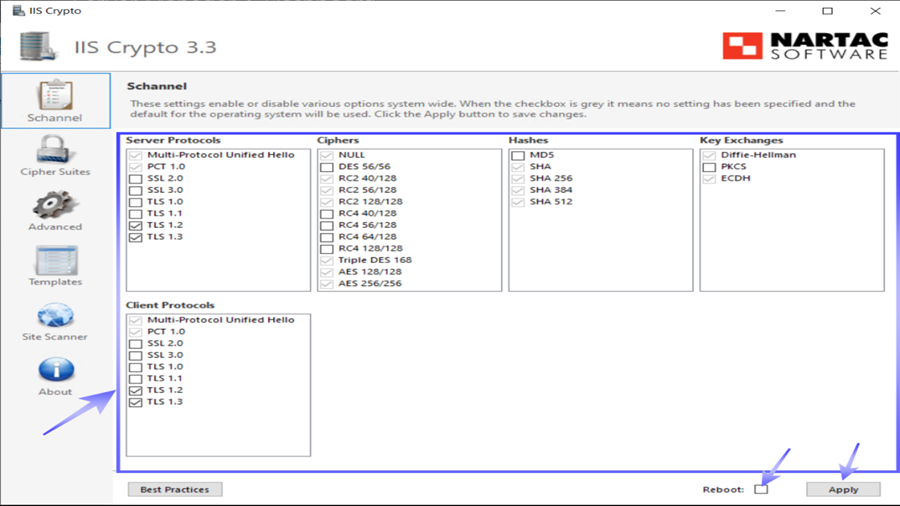Toggle the AES 256/256 checkbox

click(x=327, y=284)
